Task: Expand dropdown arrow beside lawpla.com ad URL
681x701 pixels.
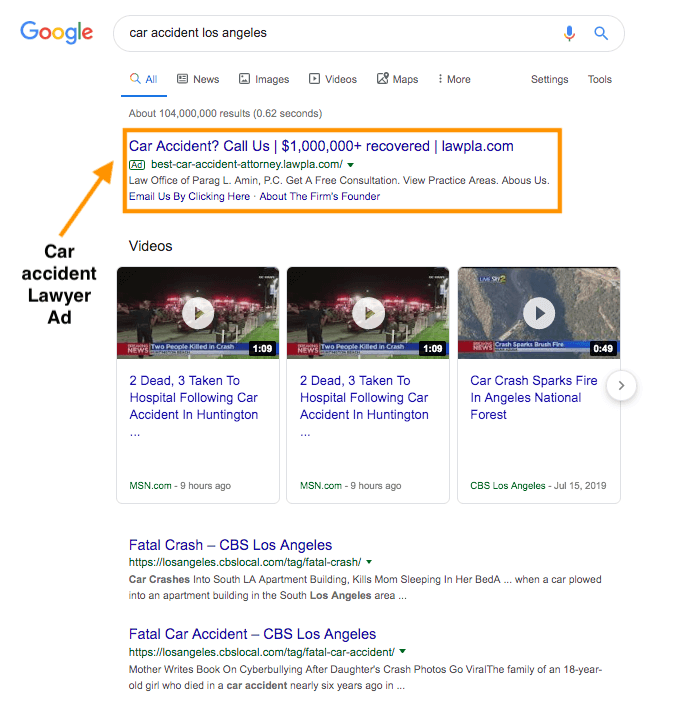Action: click(351, 165)
